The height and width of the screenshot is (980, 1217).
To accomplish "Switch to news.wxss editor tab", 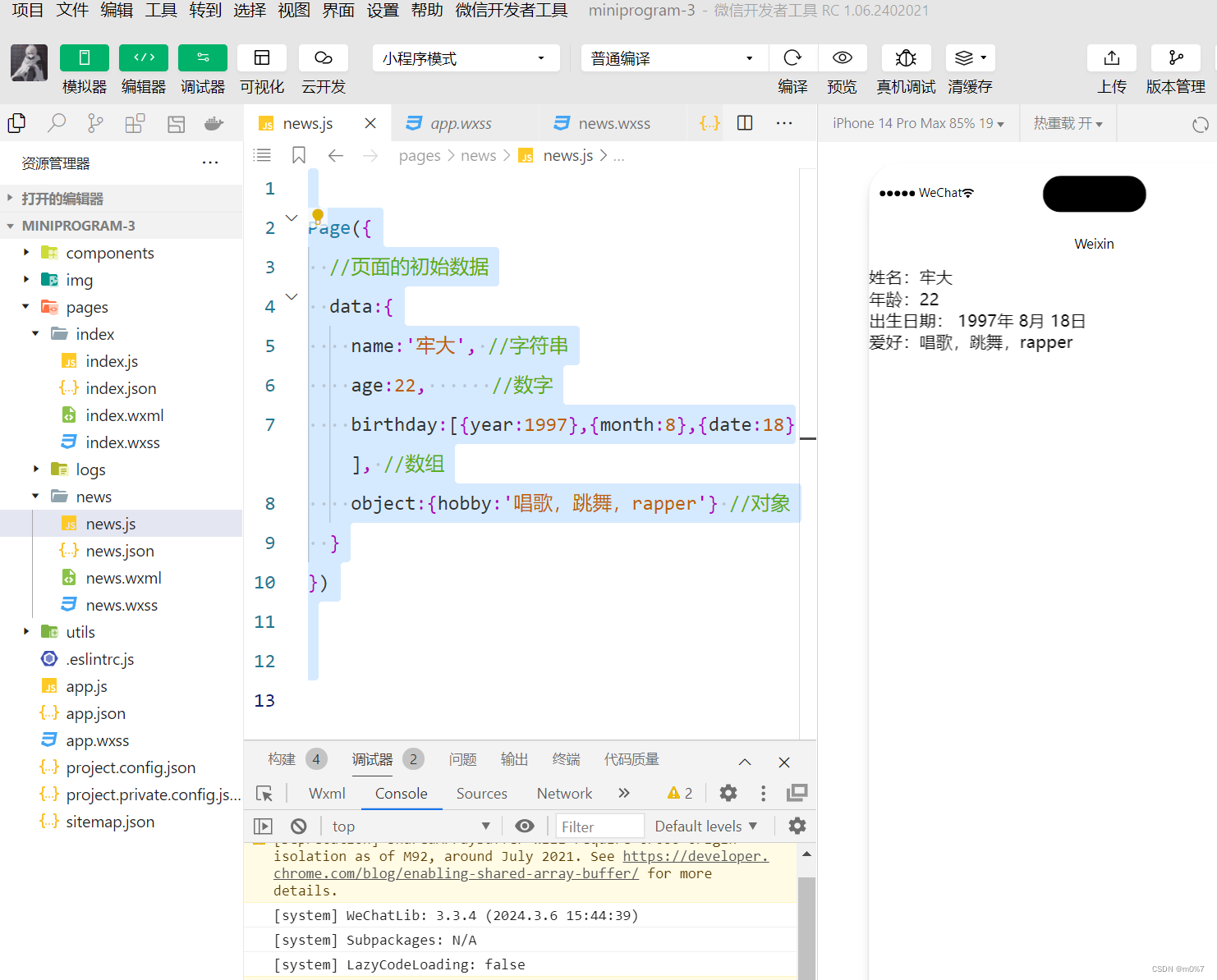I will [x=613, y=123].
